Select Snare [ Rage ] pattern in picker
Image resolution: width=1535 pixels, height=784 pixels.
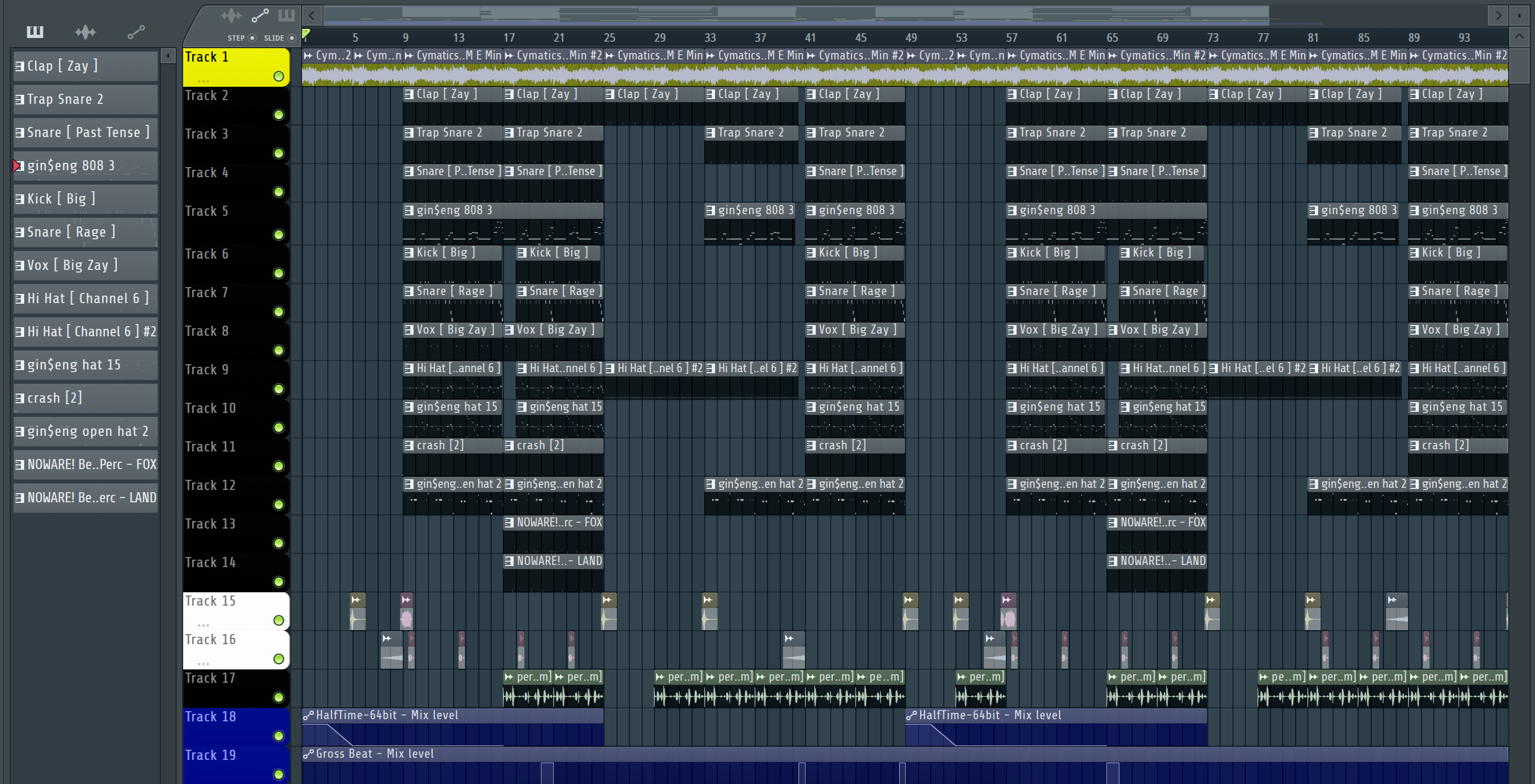point(85,232)
